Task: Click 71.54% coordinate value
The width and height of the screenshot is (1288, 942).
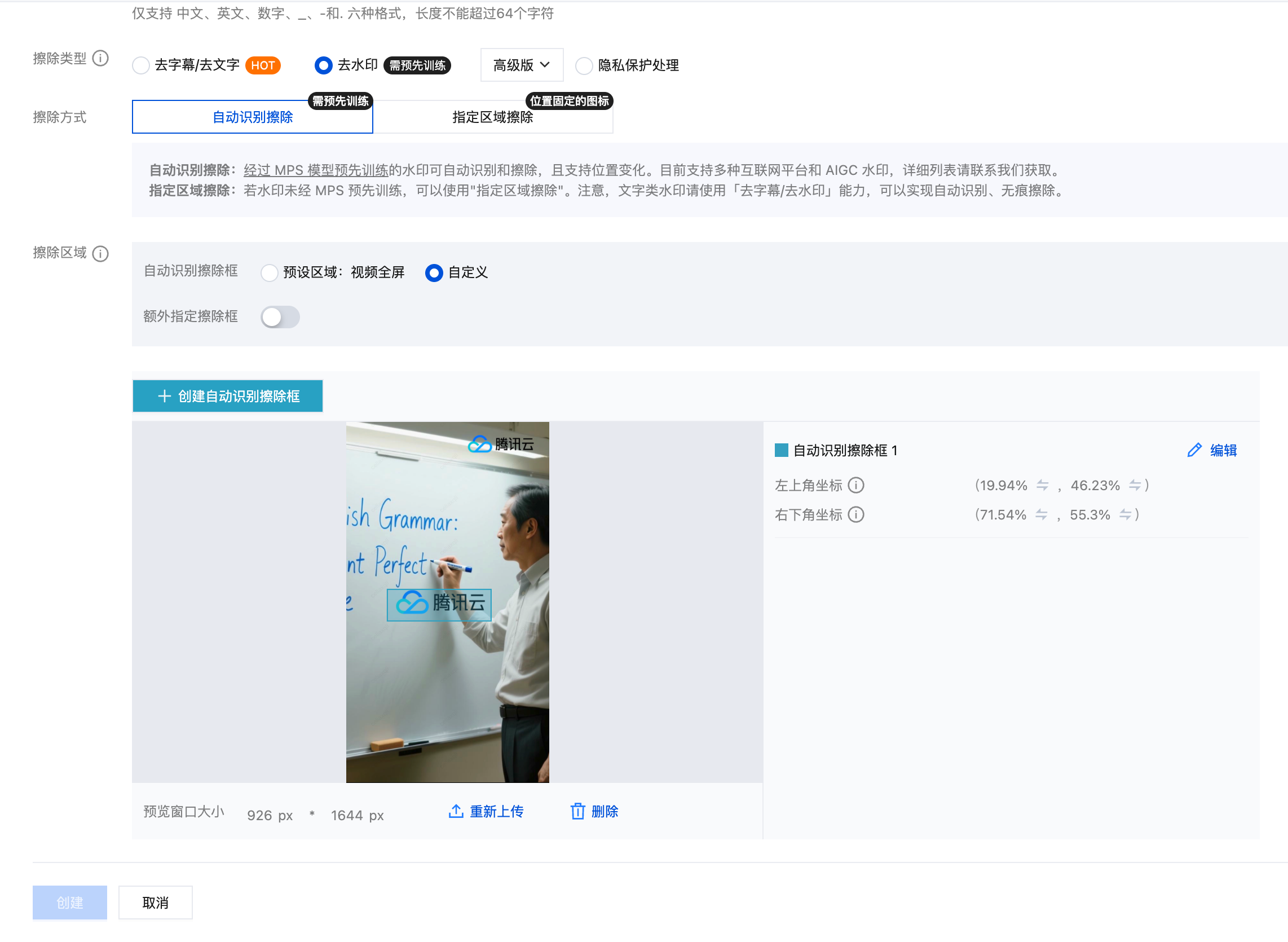Action: pyautogui.click(x=1003, y=515)
